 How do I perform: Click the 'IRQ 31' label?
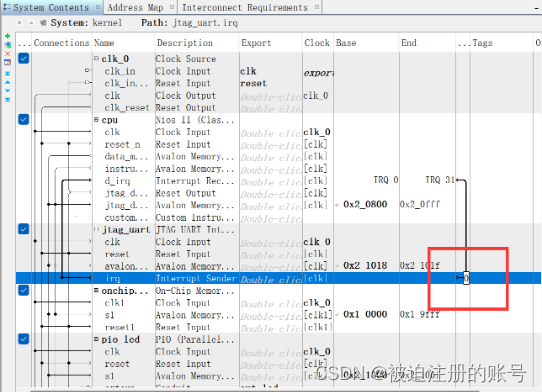click(440, 180)
